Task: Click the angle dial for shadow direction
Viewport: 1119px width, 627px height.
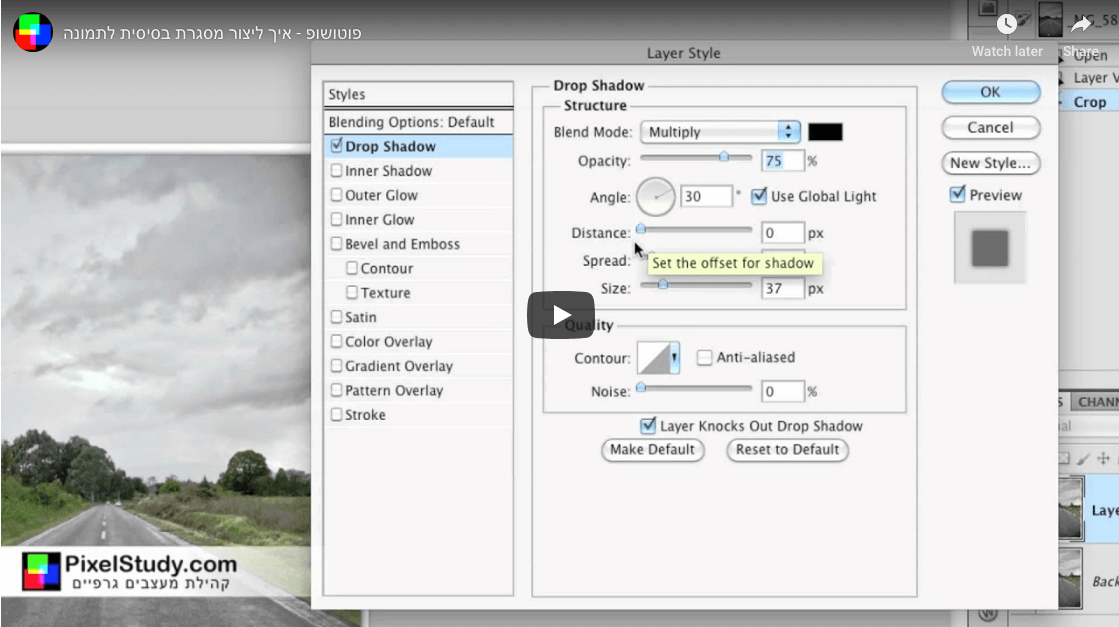Action: pos(655,197)
